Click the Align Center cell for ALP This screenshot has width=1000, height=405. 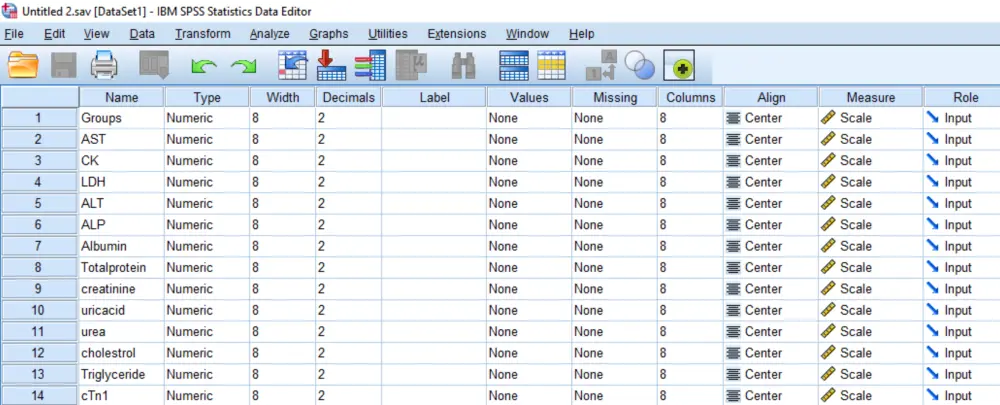click(771, 225)
